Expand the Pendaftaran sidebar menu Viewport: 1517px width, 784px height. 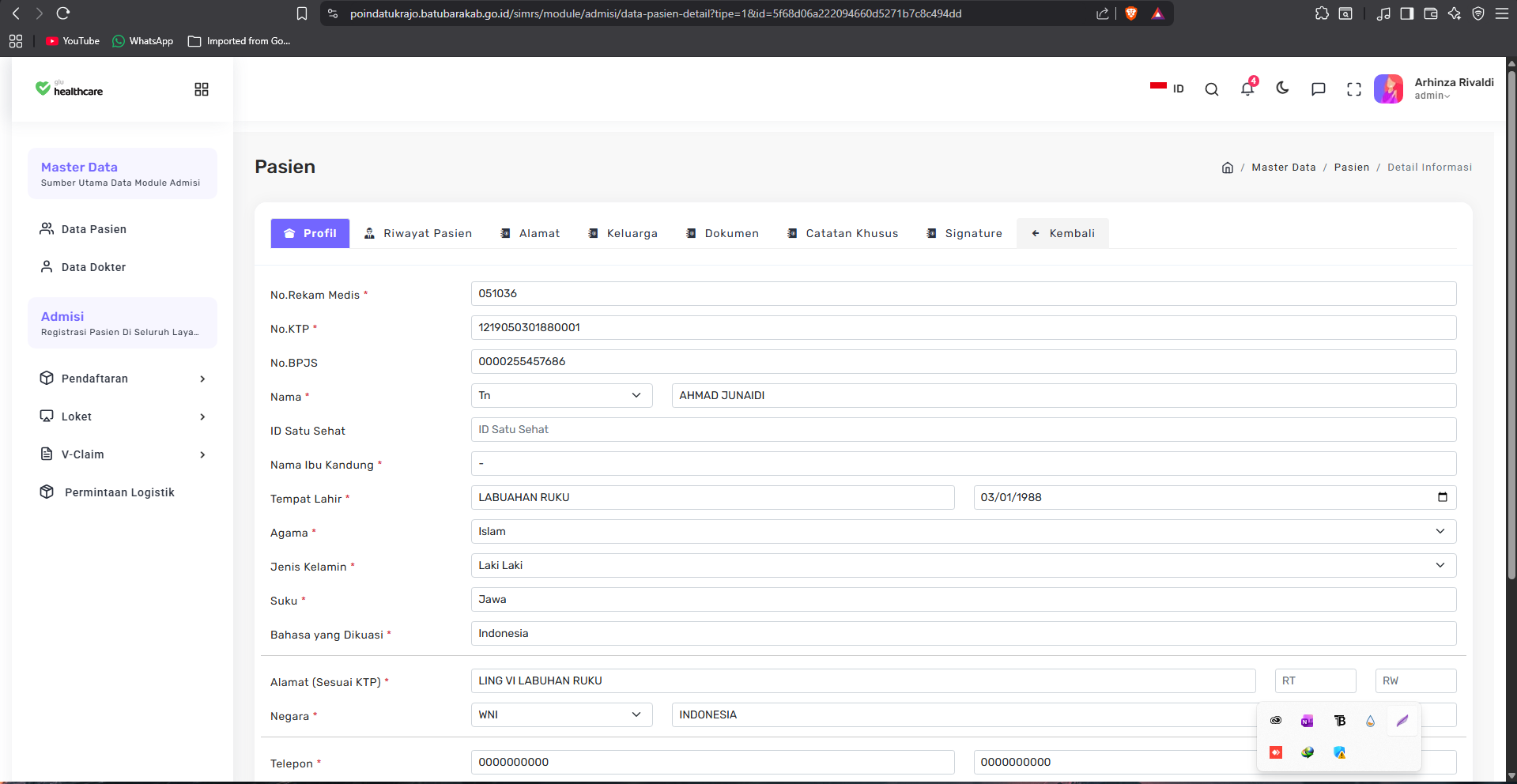(123, 379)
